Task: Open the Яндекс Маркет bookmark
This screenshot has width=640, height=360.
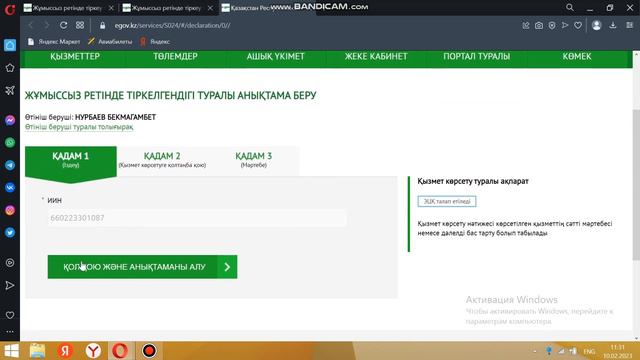Action: (x=54, y=42)
